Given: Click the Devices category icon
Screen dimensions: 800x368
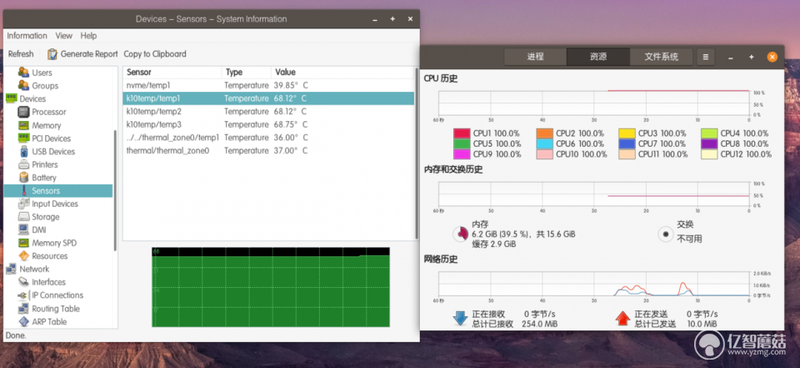Looking at the screenshot, I should click(x=11, y=99).
